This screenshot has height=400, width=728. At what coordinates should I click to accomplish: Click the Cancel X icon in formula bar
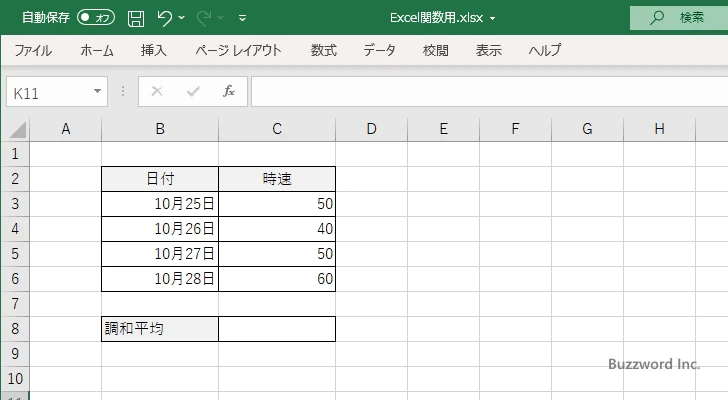(x=157, y=91)
